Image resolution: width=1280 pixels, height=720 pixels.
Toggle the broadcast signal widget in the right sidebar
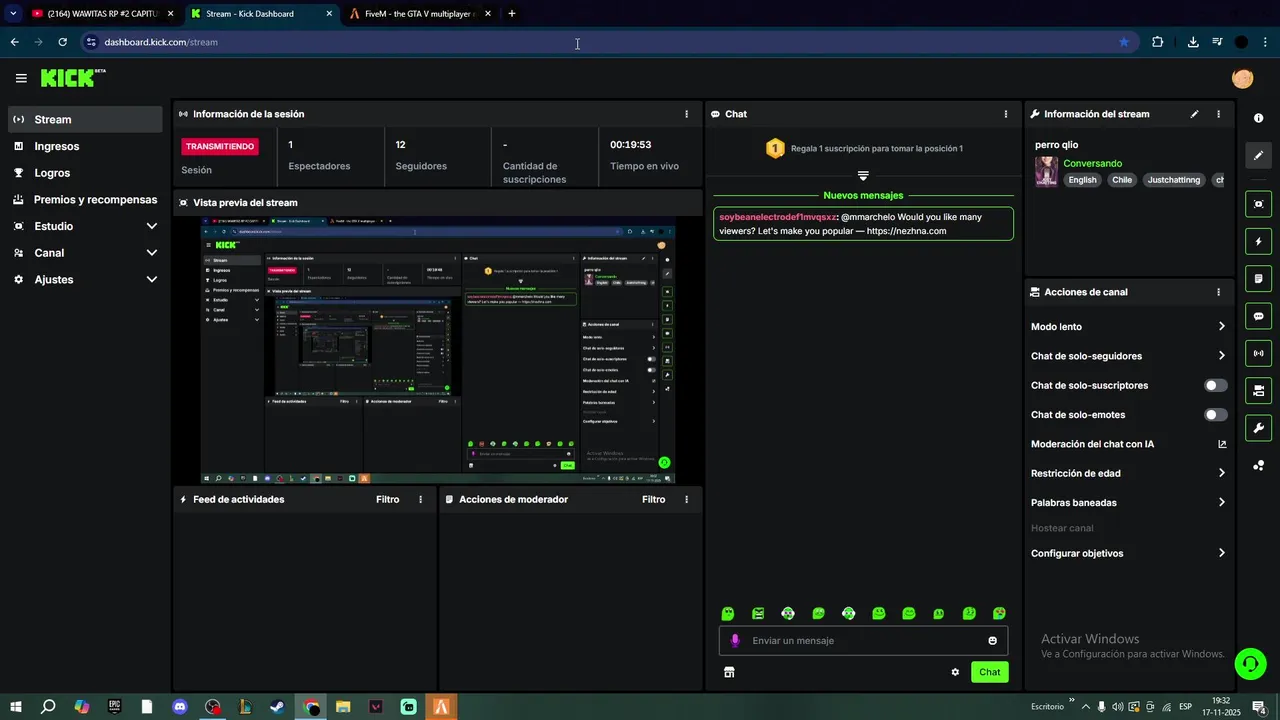coord(1258,353)
